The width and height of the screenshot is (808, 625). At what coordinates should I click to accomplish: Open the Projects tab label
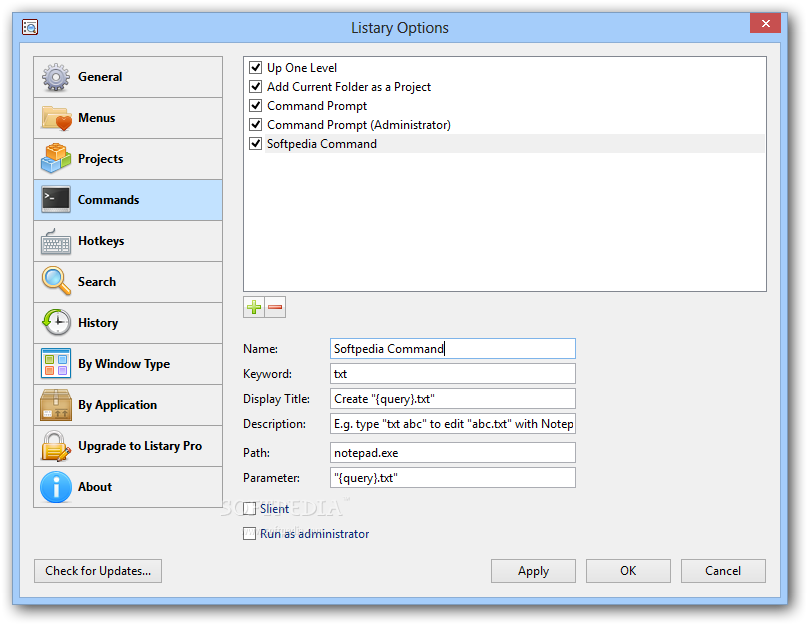[x=100, y=159]
